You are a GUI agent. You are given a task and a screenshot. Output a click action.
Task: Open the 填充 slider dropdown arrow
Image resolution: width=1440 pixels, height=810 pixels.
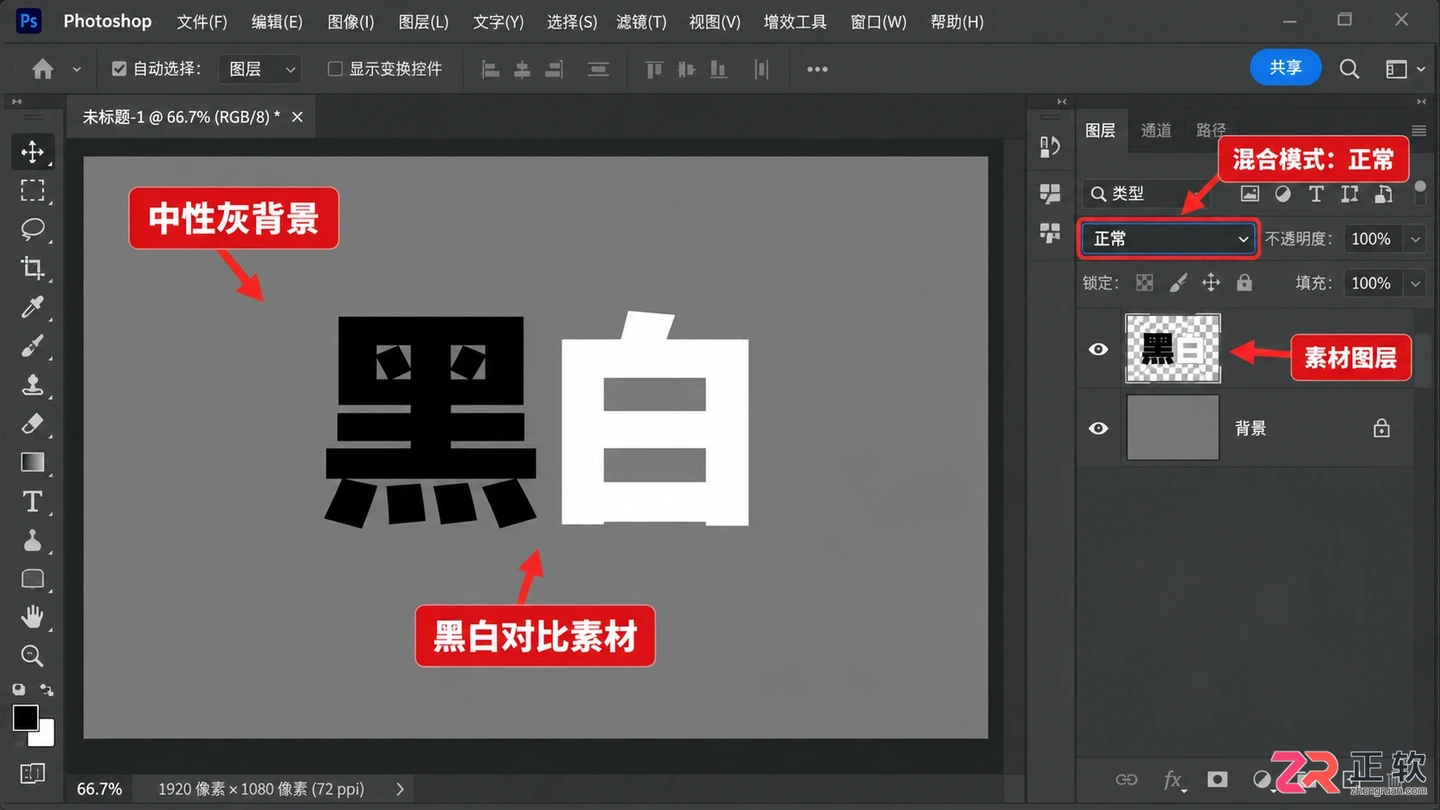point(1415,283)
